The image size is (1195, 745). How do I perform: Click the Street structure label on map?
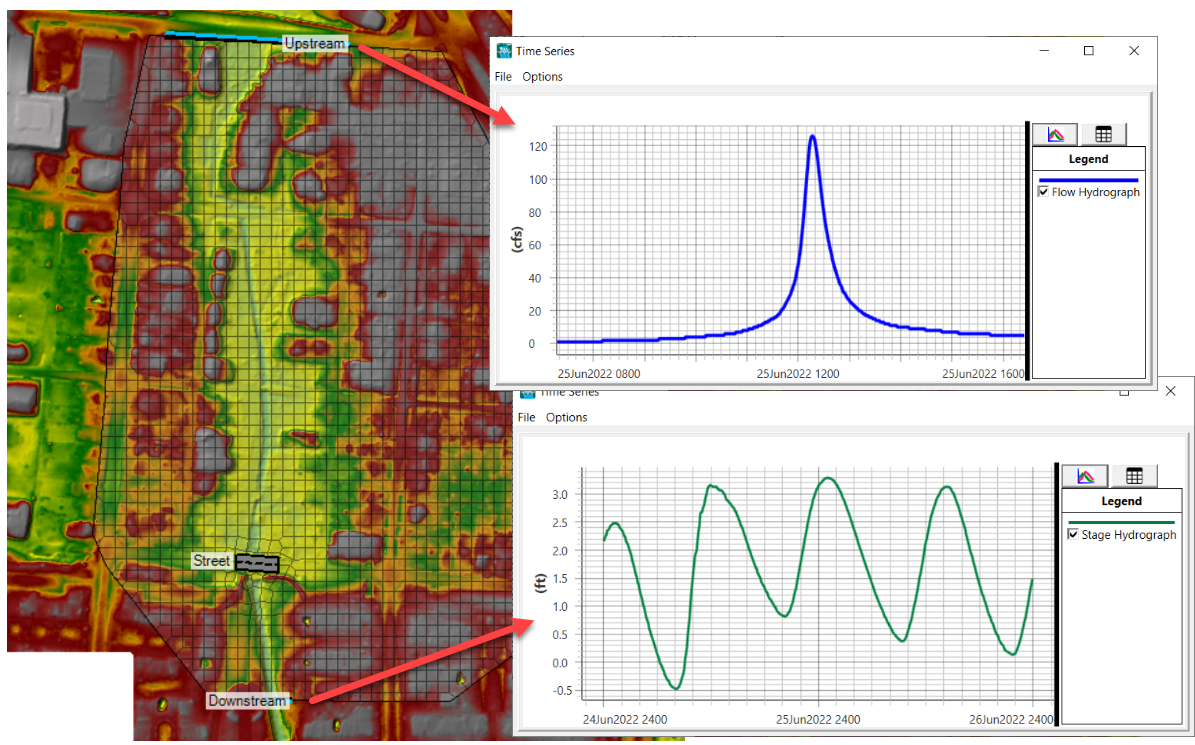click(x=212, y=562)
